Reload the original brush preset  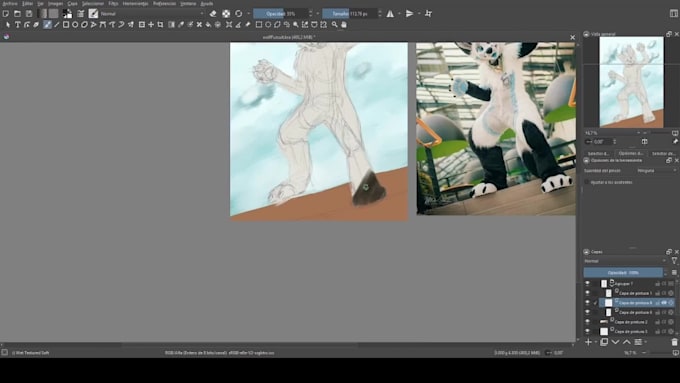239,14
